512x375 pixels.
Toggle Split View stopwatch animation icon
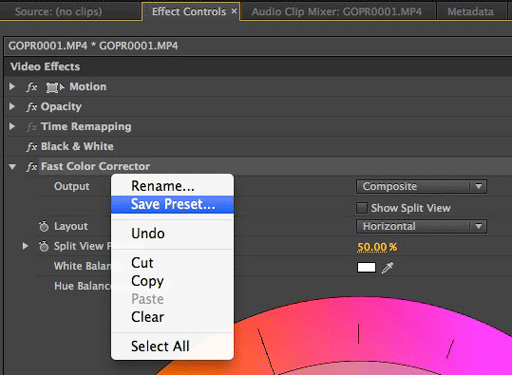(44, 246)
